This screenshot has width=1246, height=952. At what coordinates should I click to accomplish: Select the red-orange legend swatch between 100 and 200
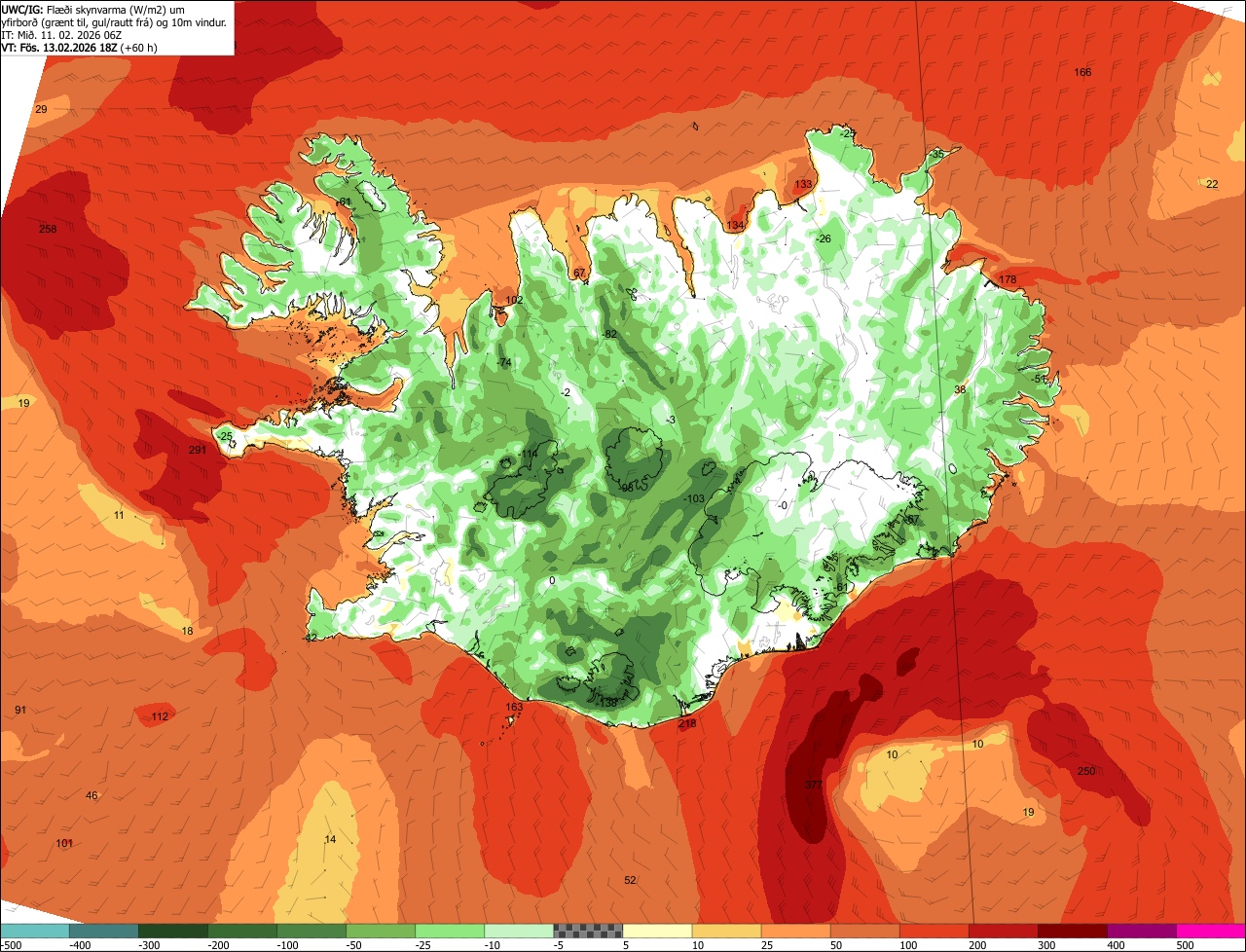click(x=934, y=931)
